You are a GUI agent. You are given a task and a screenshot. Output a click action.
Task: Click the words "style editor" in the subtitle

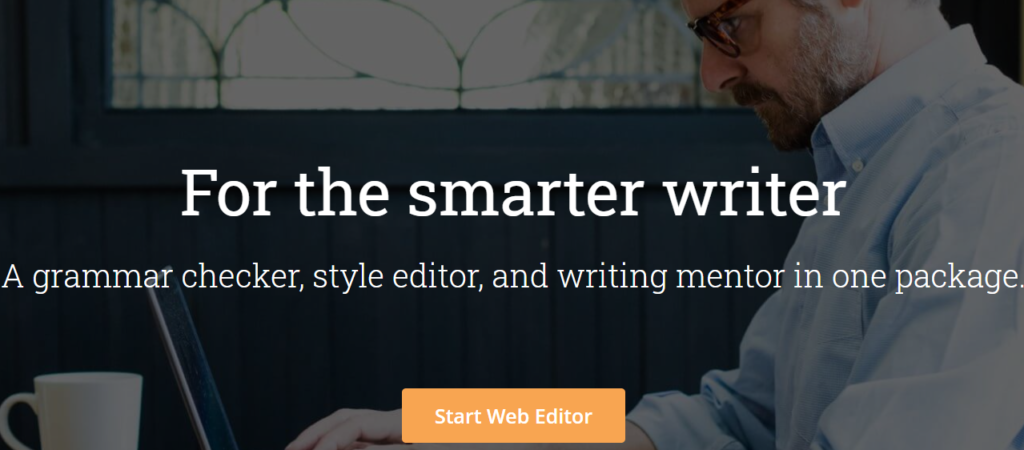pyautogui.click(x=397, y=278)
